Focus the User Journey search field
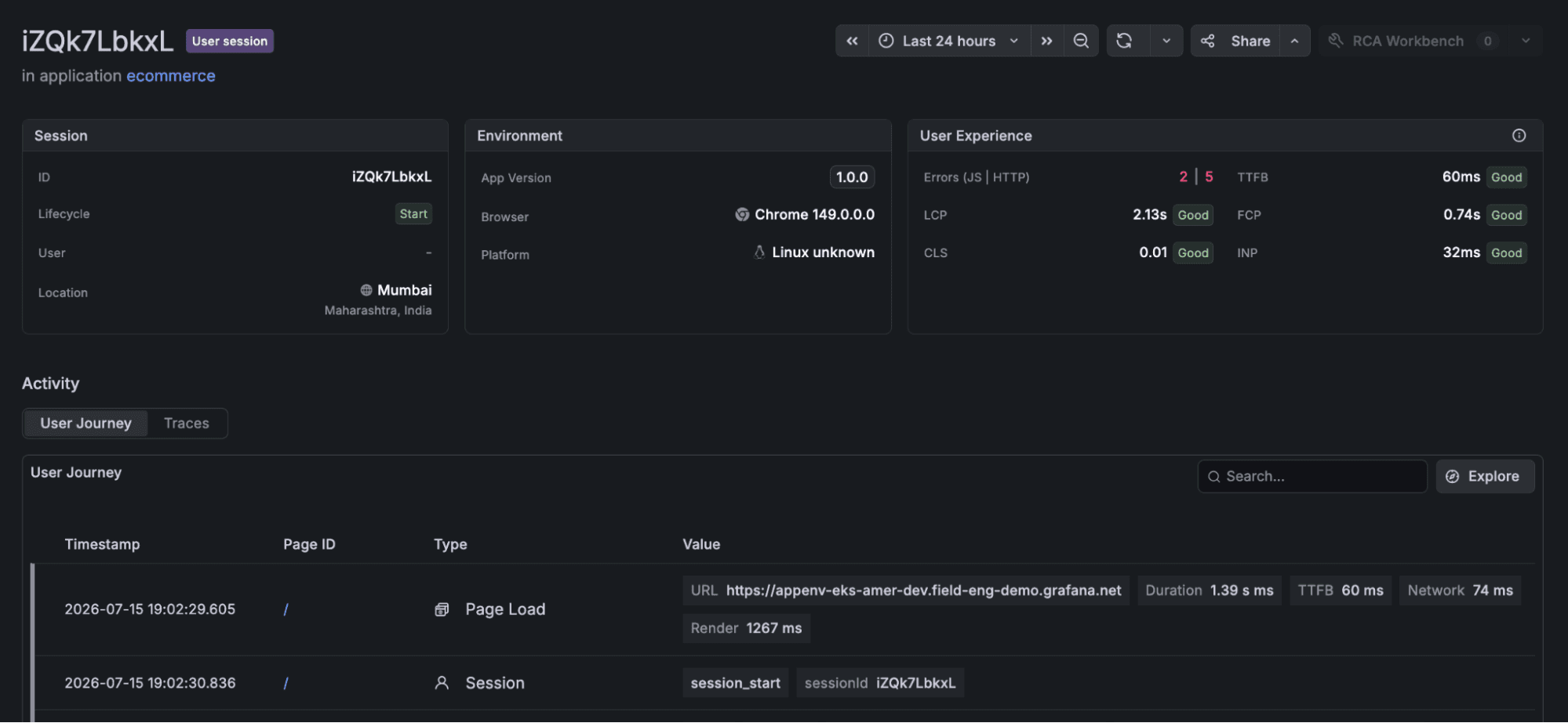Viewport: 1568px width, 723px height. [1312, 477]
